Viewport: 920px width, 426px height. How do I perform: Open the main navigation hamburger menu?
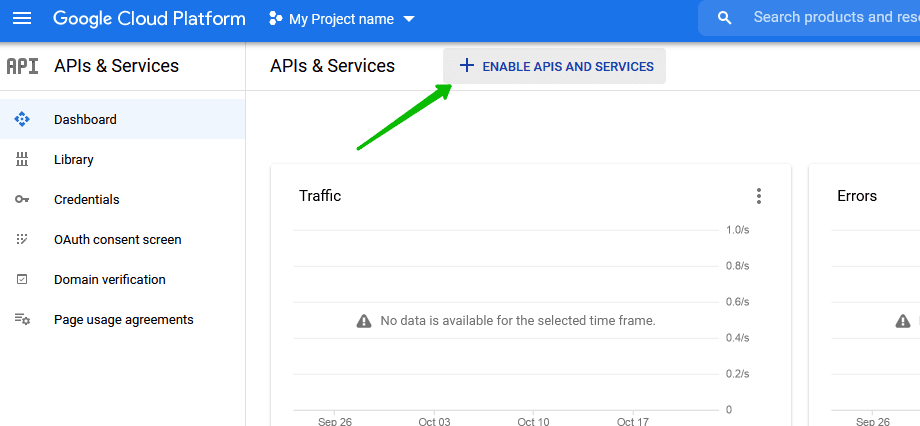click(x=22, y=19)
